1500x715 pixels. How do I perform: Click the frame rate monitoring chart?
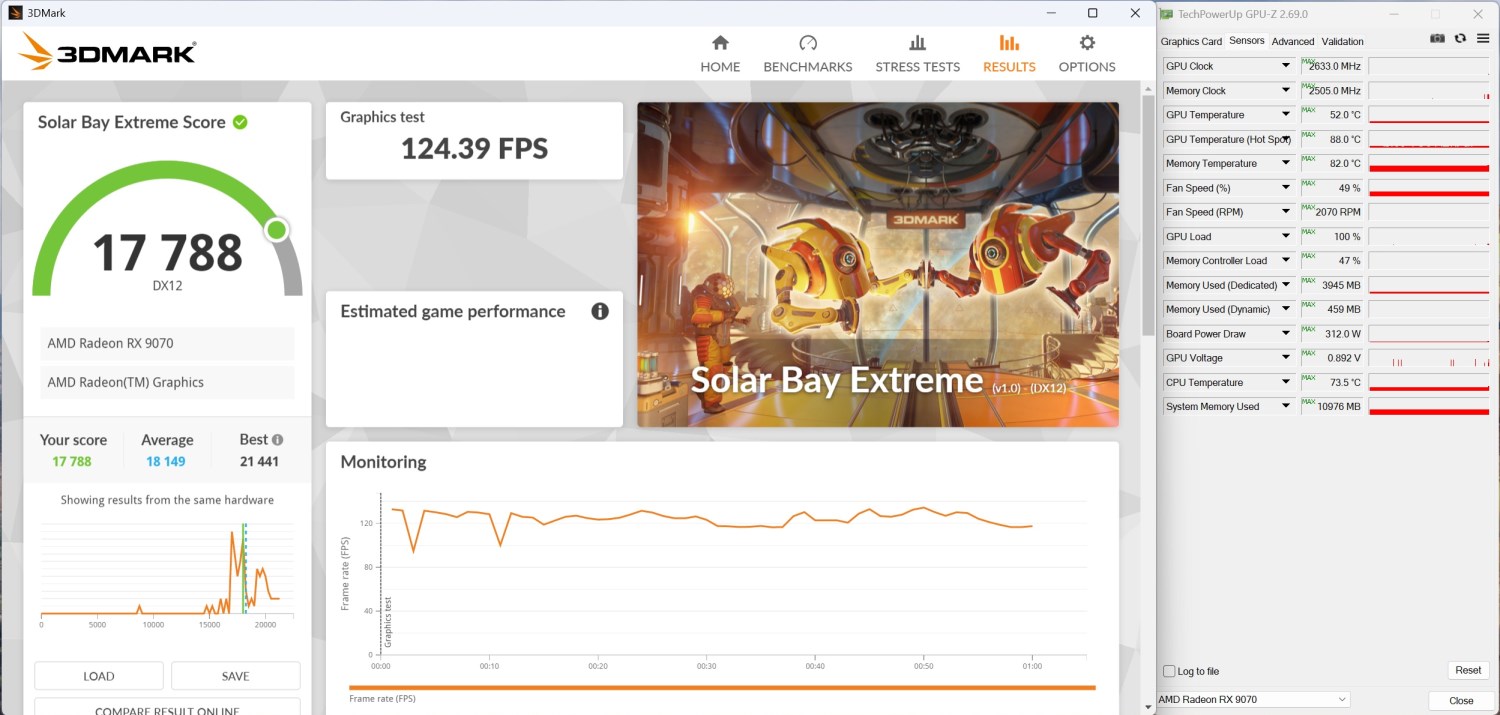coord(717,580)
